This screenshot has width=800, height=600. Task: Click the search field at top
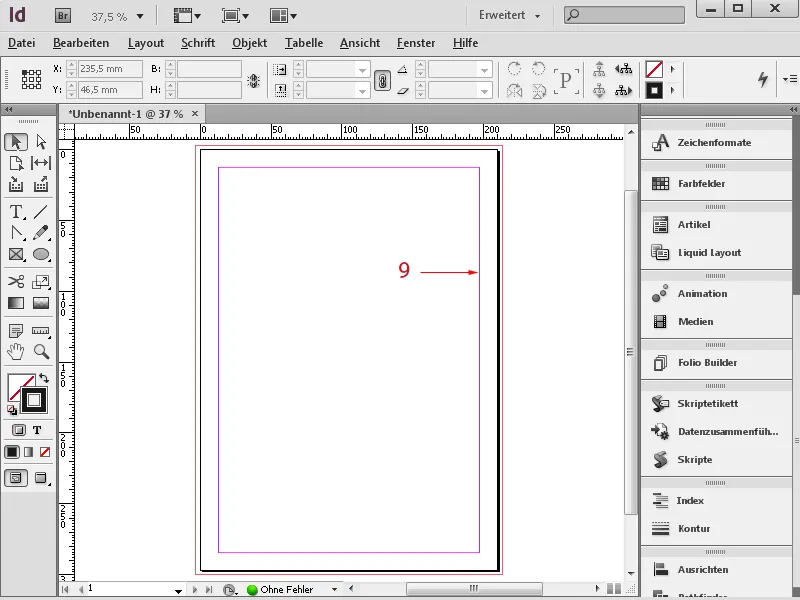coord(624,15)
